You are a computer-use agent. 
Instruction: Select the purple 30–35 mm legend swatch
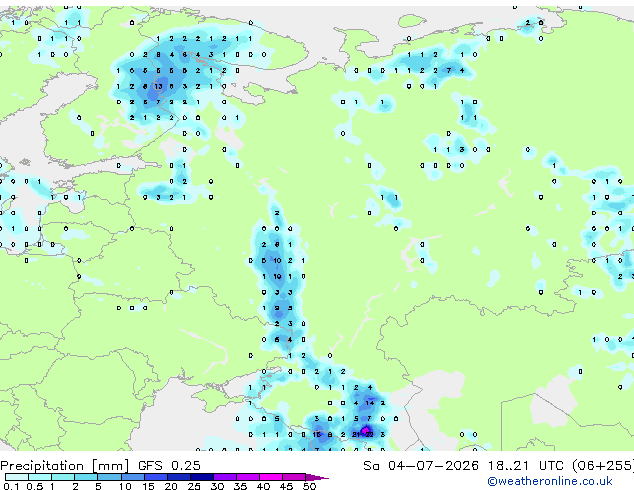click(x=225, y=477)
